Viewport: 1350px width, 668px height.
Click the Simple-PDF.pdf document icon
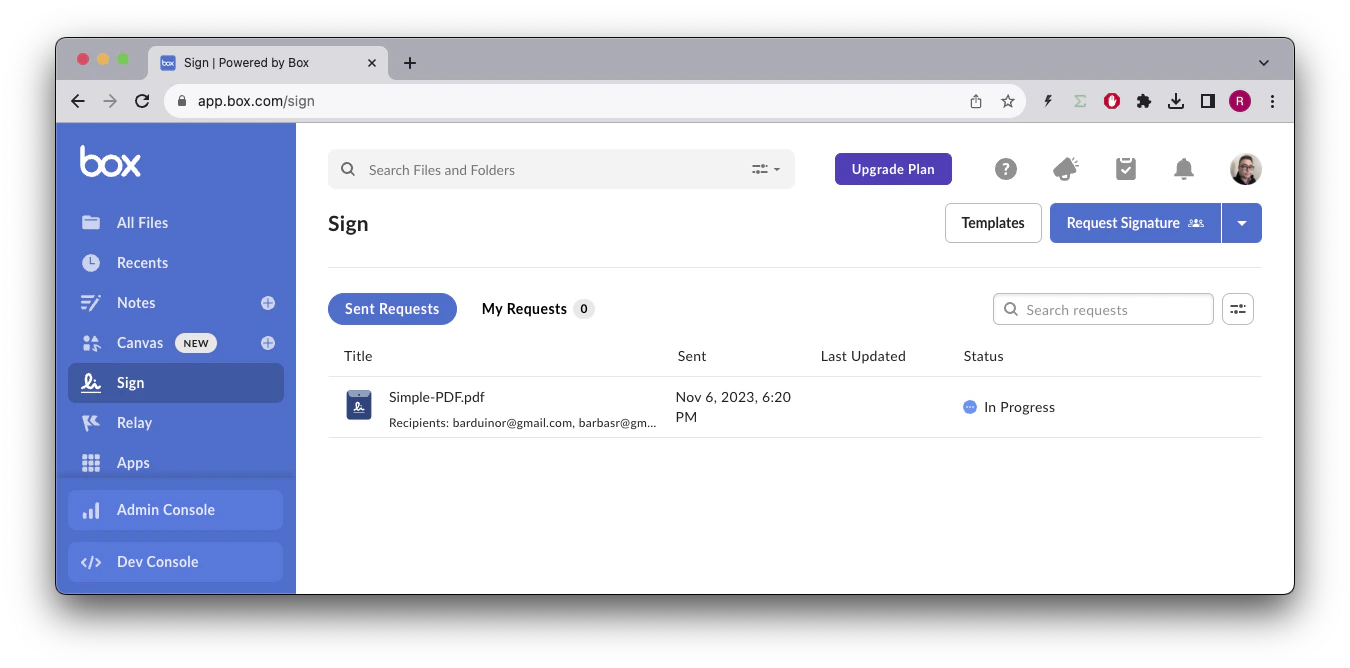tap(359, 405)
